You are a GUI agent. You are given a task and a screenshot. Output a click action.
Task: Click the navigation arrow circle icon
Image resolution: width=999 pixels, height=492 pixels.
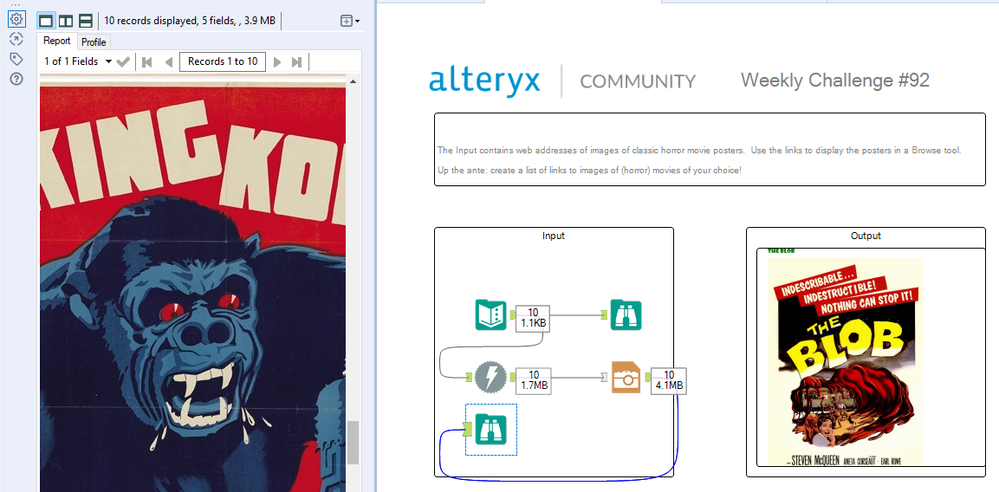point(17,40)
